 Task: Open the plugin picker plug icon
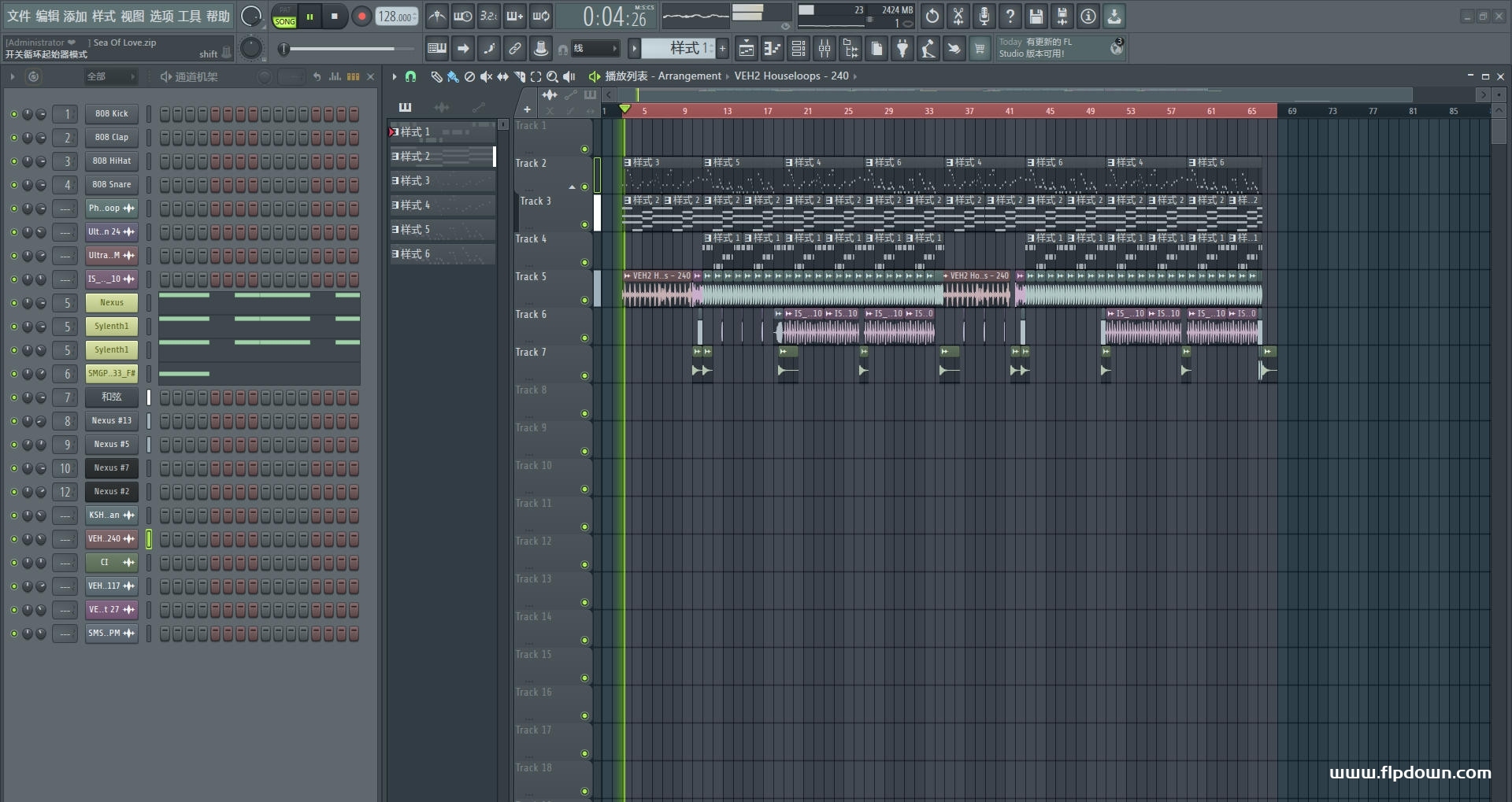(902, 49)
